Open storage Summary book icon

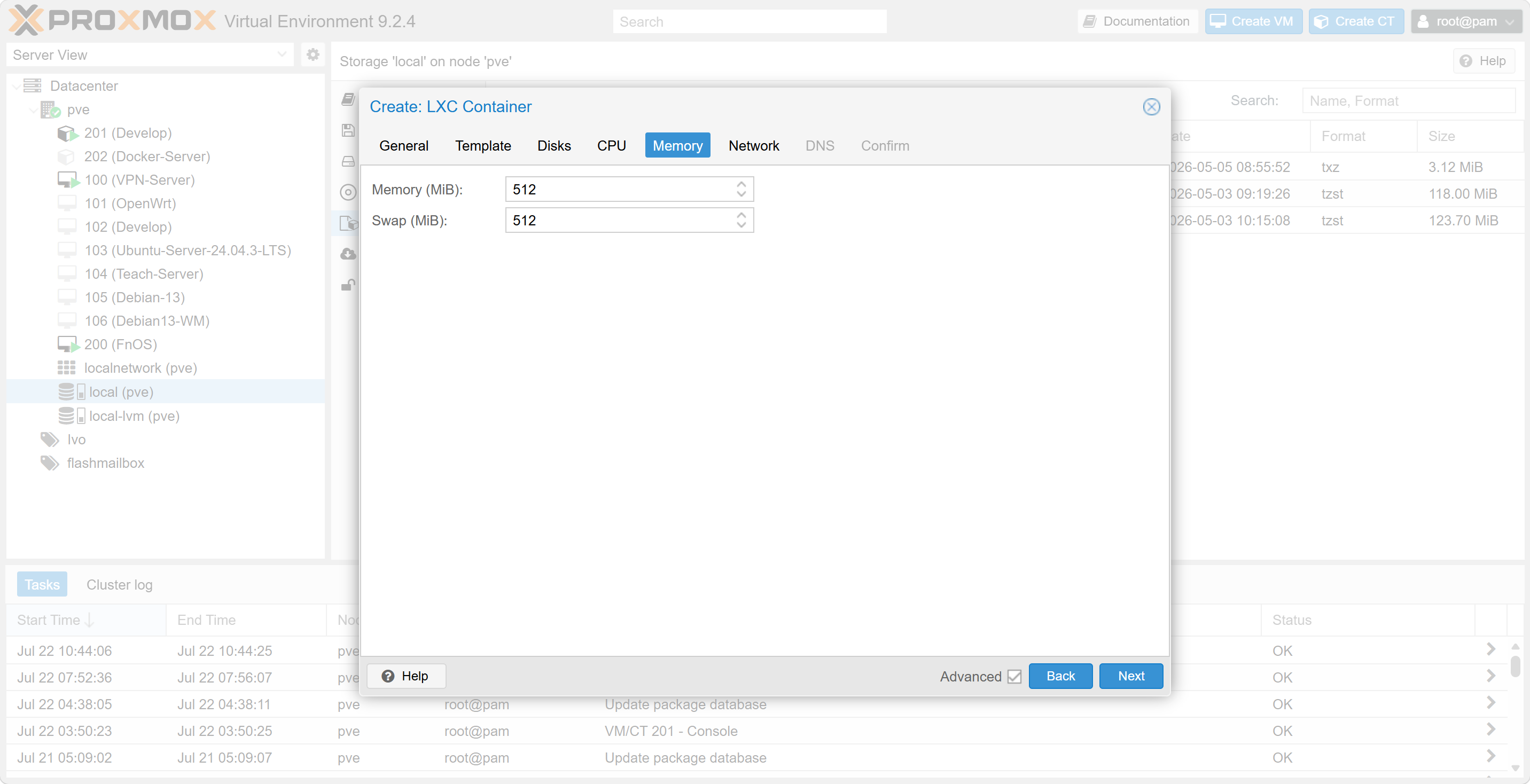tap(348, 99)
